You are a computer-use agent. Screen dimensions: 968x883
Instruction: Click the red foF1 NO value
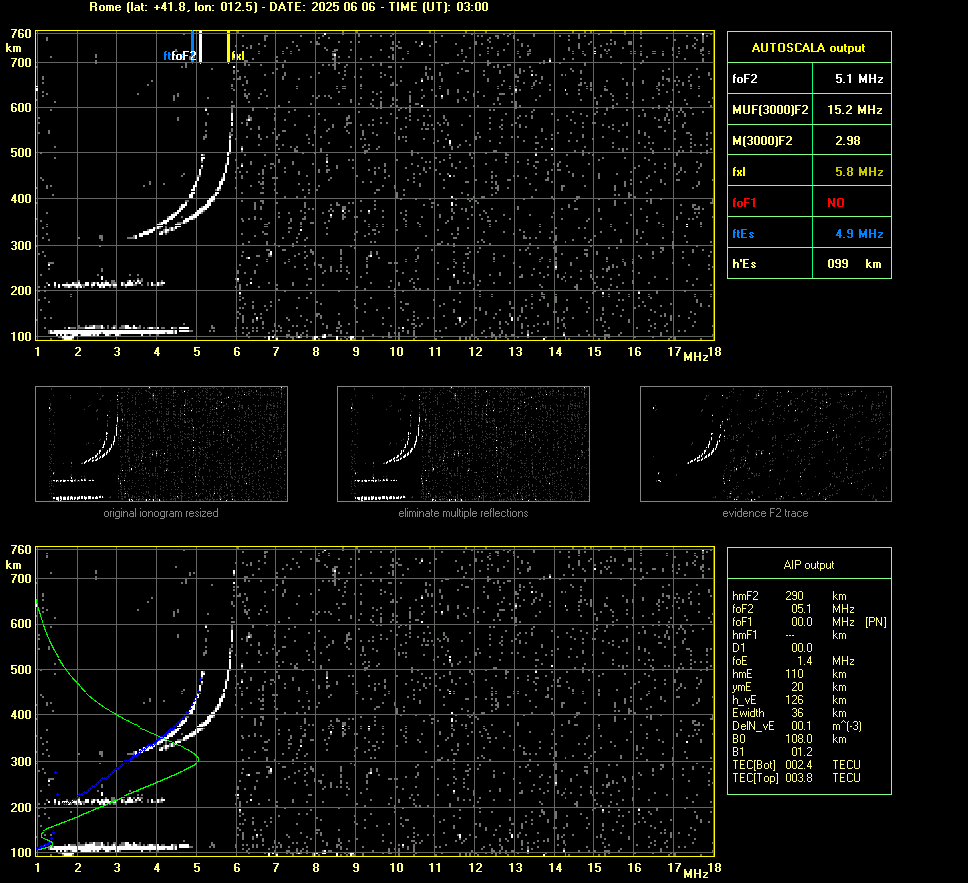point(836,203)
